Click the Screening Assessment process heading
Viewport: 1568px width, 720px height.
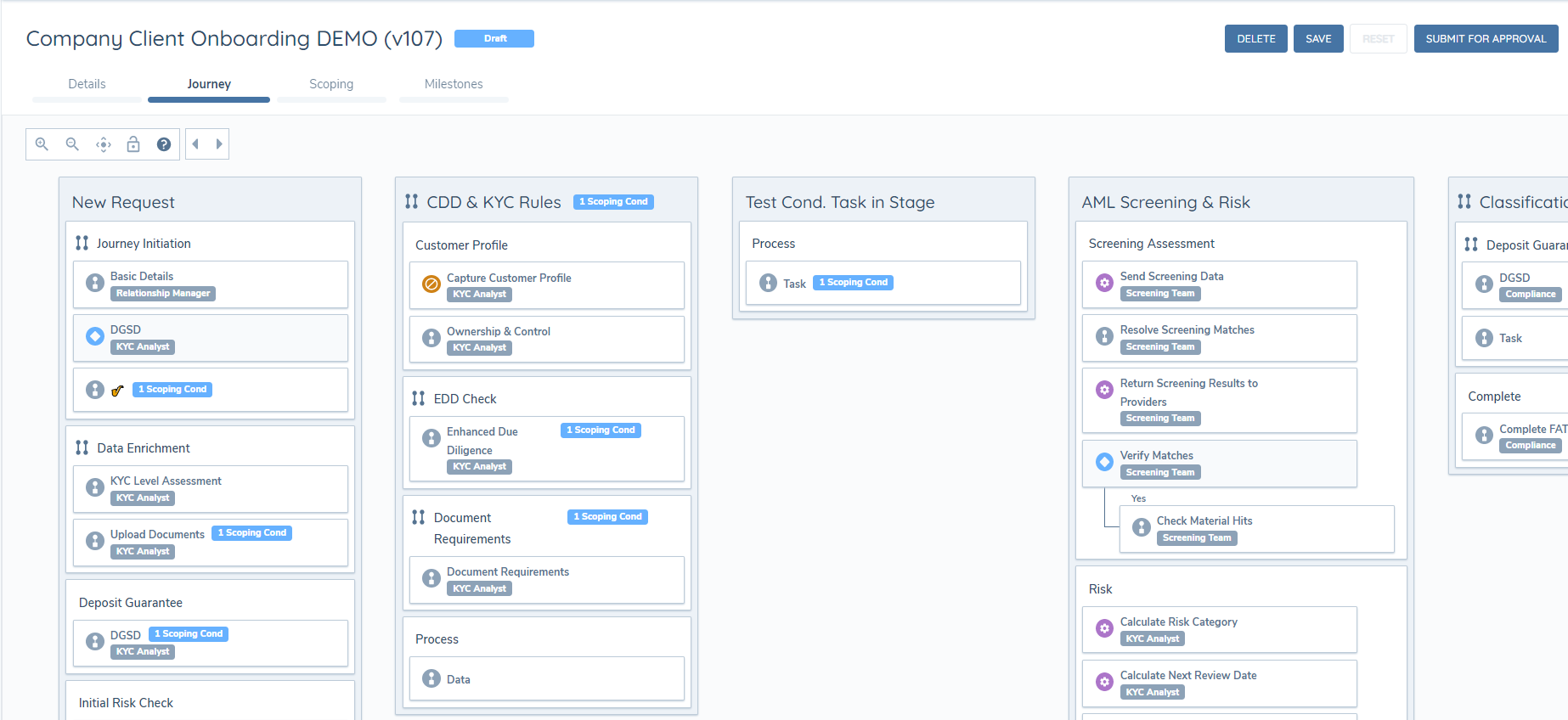[1151, 244]
